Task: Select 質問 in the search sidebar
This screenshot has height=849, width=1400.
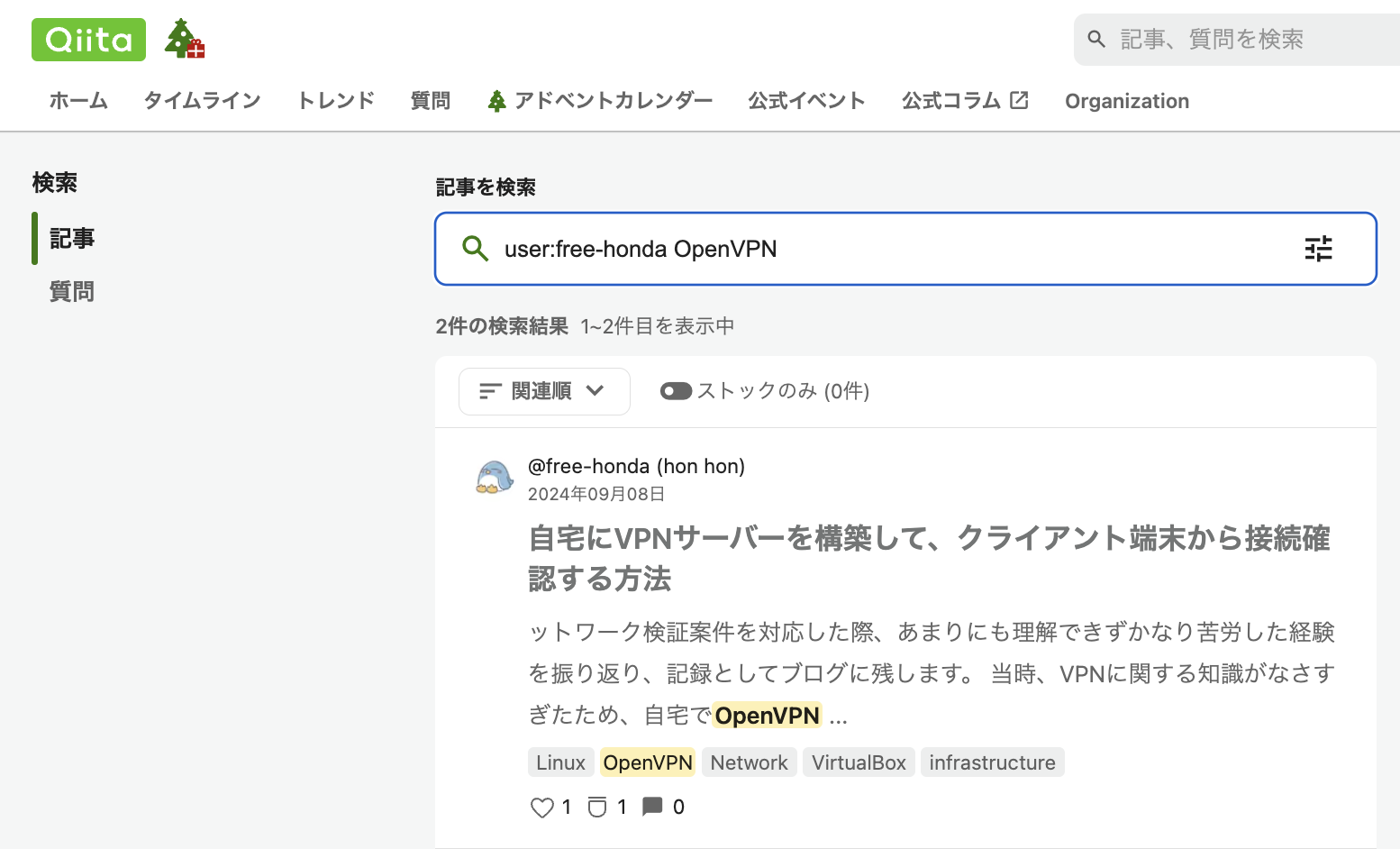Action: coord(71,290)
